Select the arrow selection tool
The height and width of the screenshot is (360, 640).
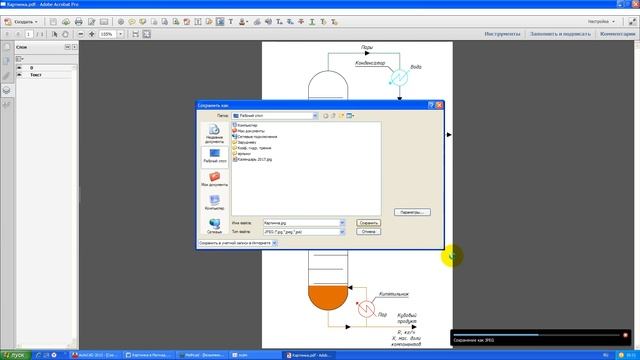pos(55,34)
